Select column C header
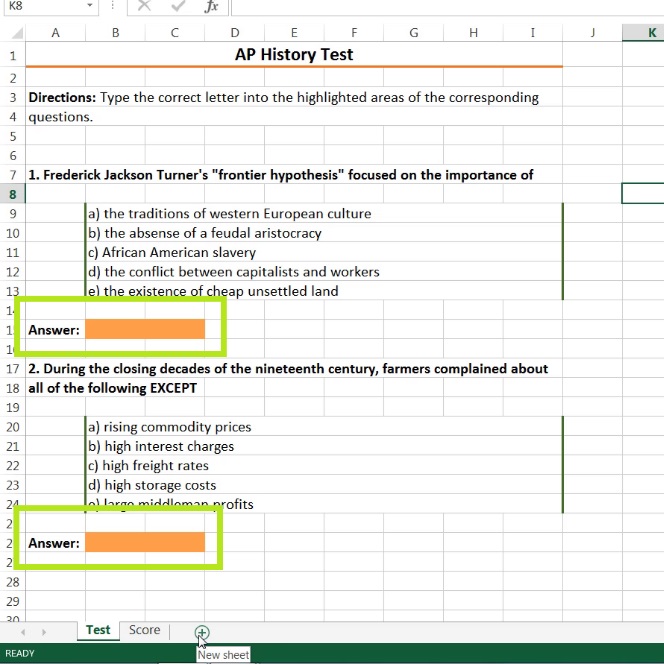The height and width of the screenshot is (664, 664). [174, 33]
